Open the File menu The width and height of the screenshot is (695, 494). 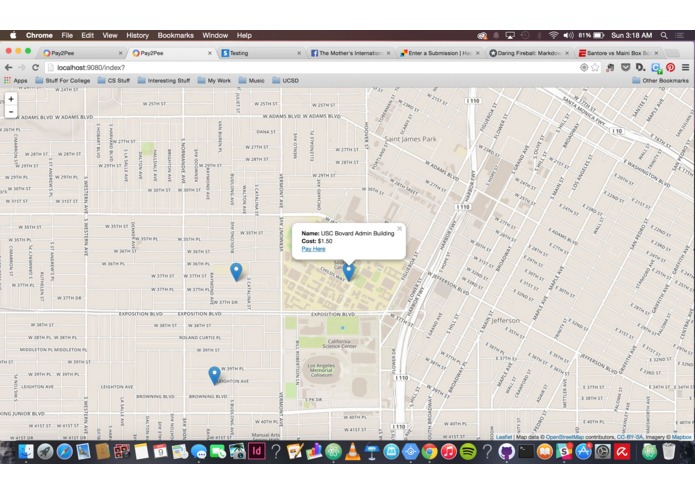tap(67, 35)
